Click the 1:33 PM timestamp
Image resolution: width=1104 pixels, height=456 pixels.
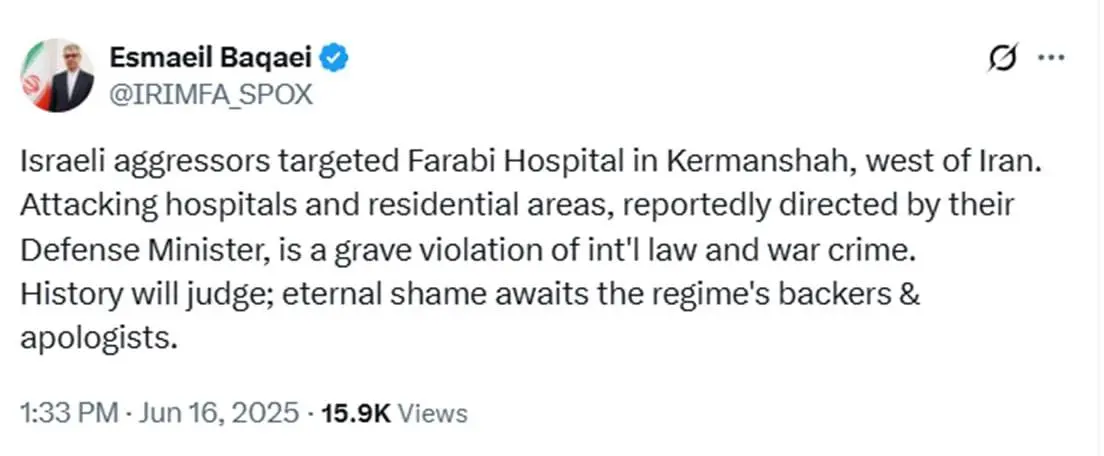click(69, 413)
